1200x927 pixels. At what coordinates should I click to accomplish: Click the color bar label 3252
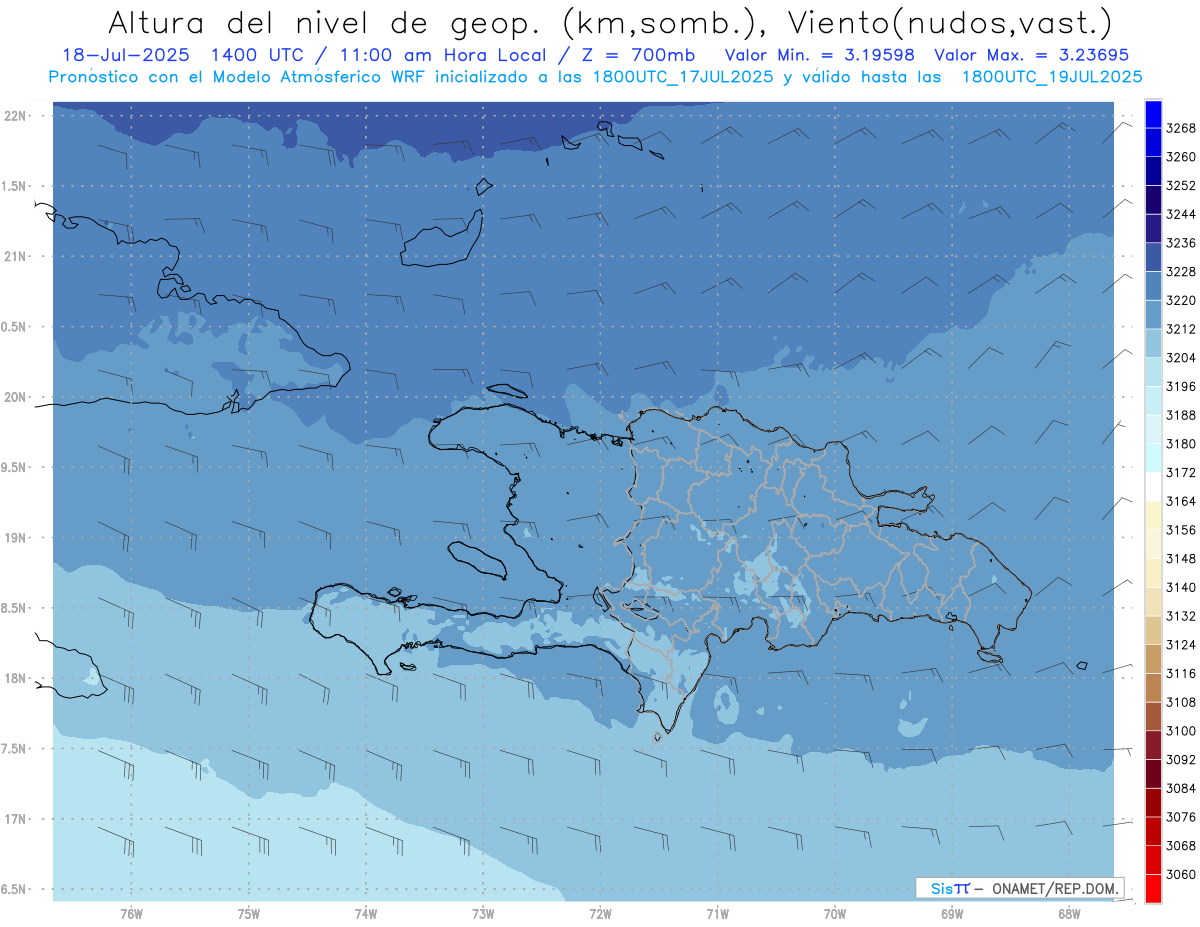pyautogui.click(x=1180, y=186)
